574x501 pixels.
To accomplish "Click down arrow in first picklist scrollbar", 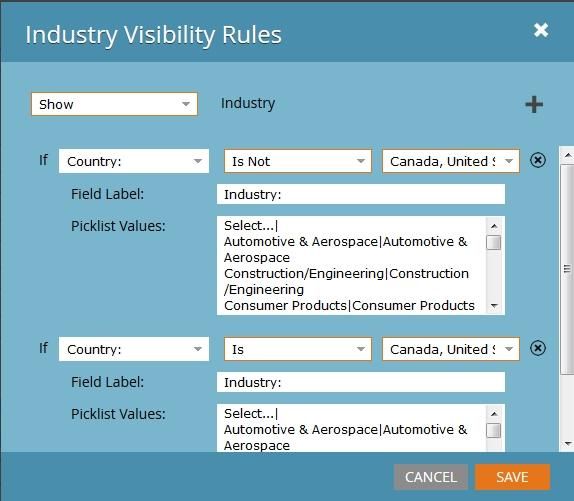I will 494,306.
